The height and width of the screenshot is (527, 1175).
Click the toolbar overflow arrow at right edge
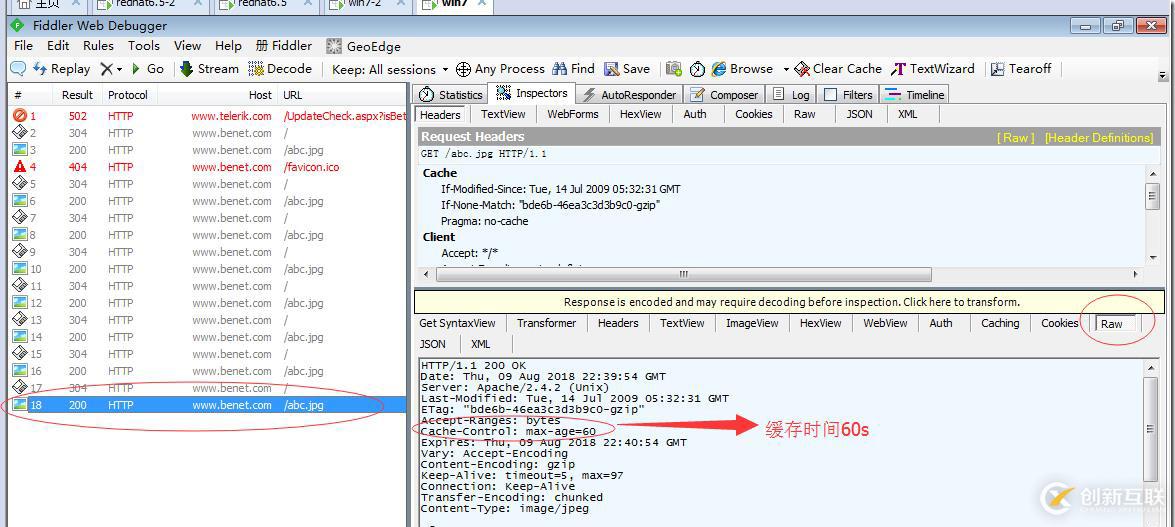pyautogui.click(x=1162, y=75)
